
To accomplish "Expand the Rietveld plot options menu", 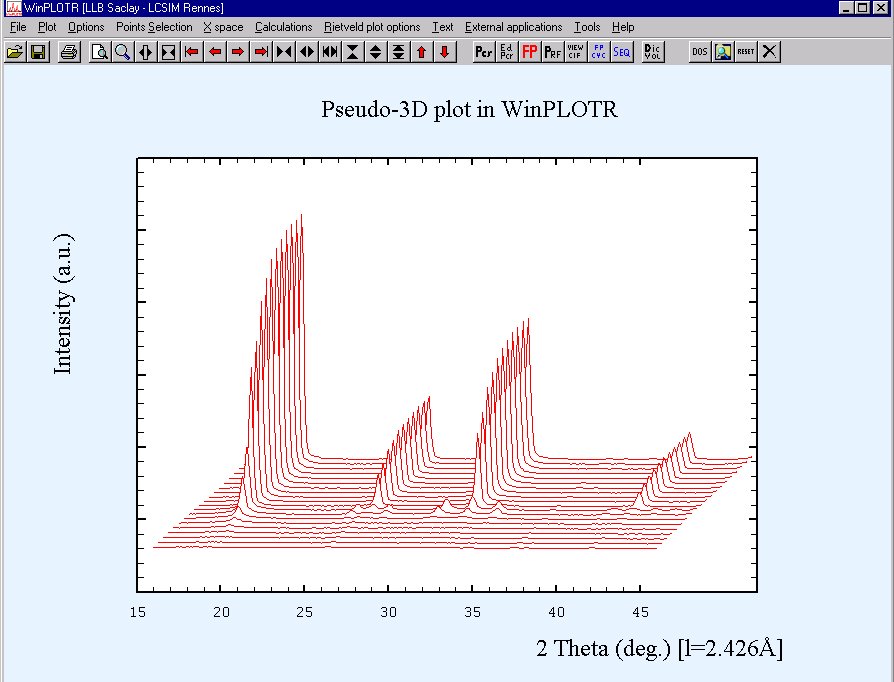I will coord(372,27).
